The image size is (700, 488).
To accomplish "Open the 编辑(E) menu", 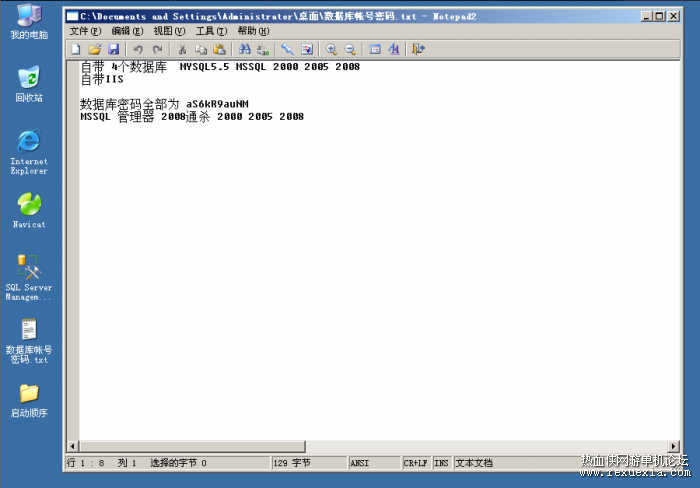I will click(x=127, y=31).
